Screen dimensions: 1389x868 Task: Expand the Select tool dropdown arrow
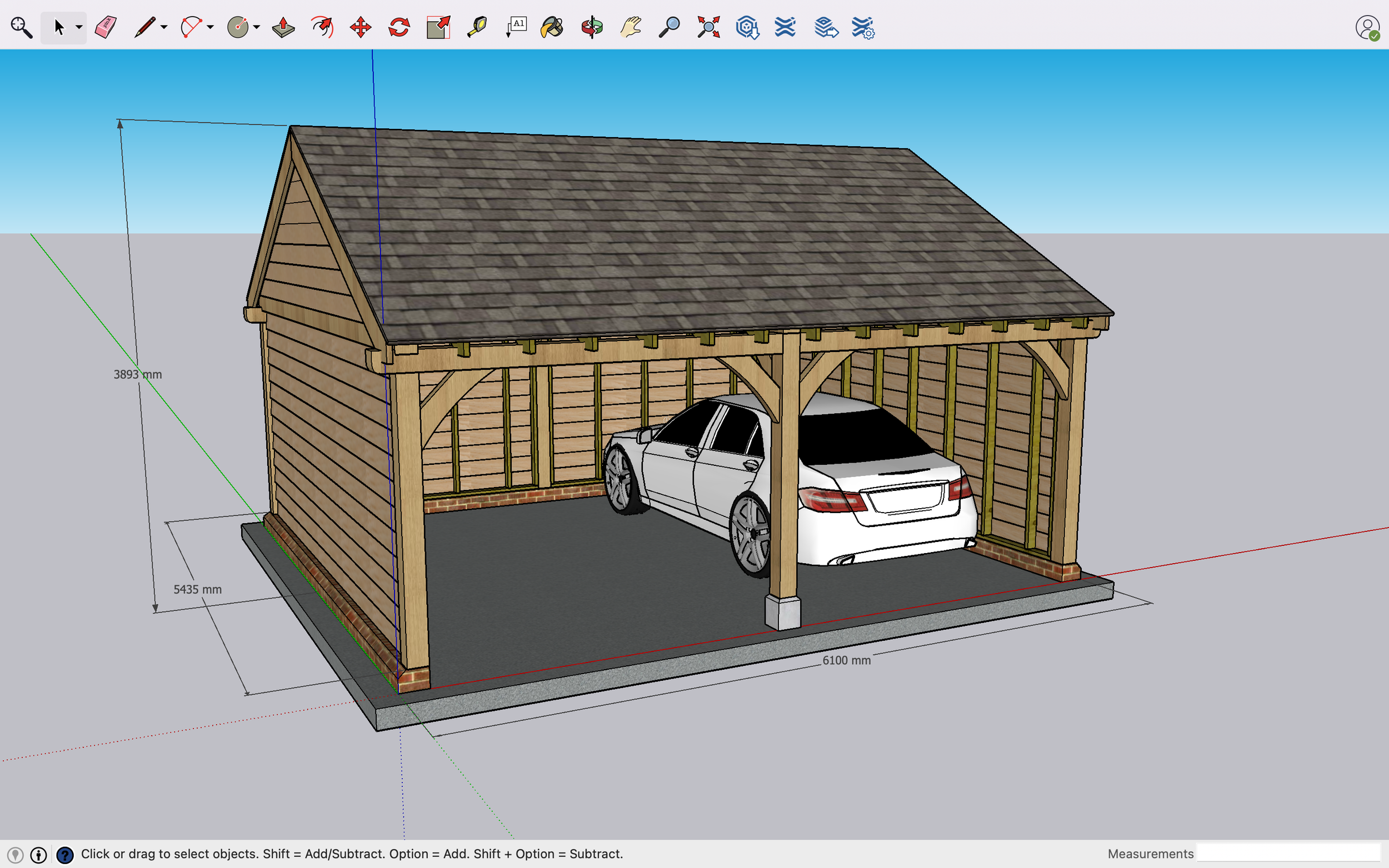[79, 27]
